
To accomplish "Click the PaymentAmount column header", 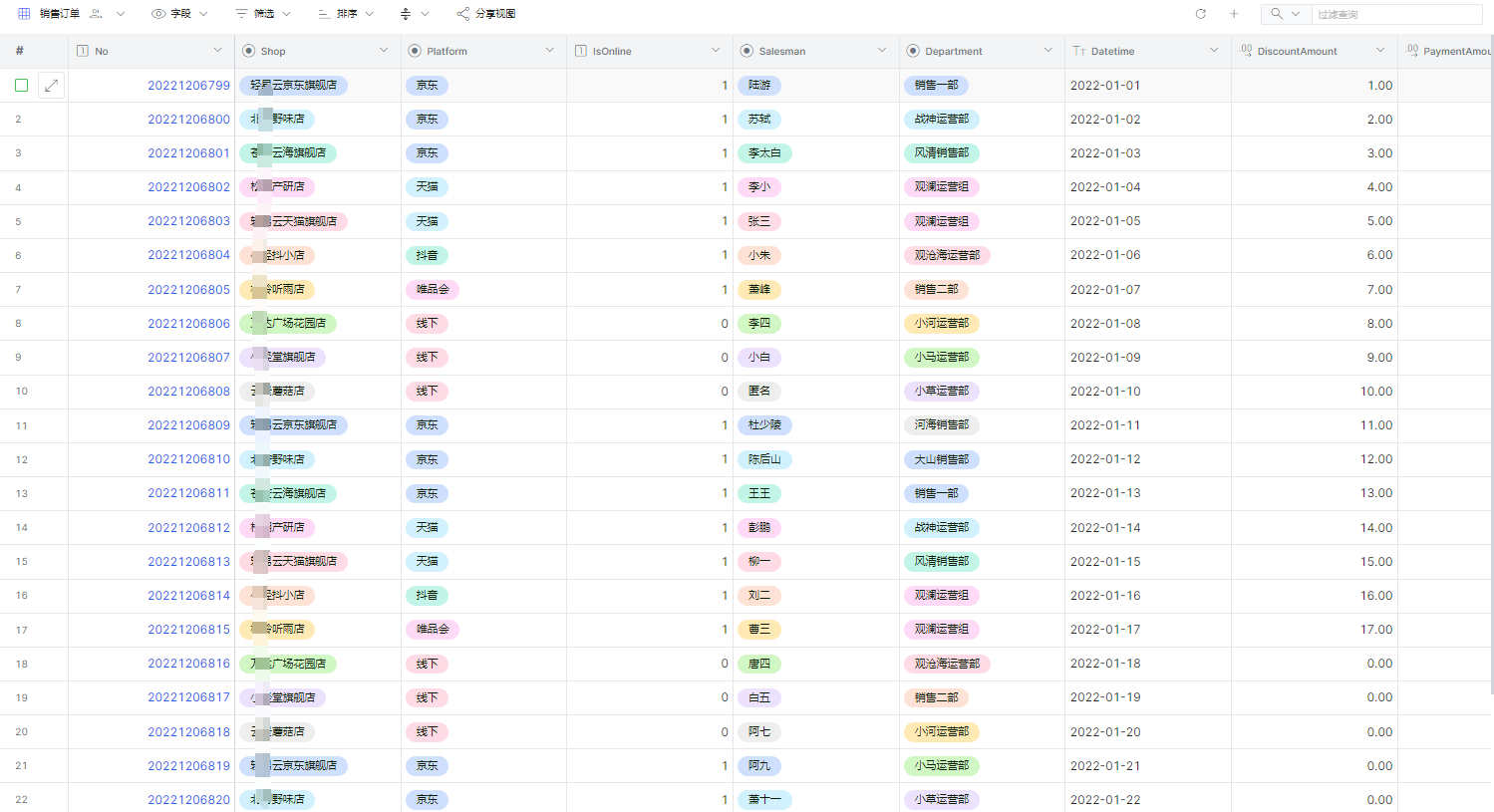I will pyautogui.click(x=1446, y=51).
